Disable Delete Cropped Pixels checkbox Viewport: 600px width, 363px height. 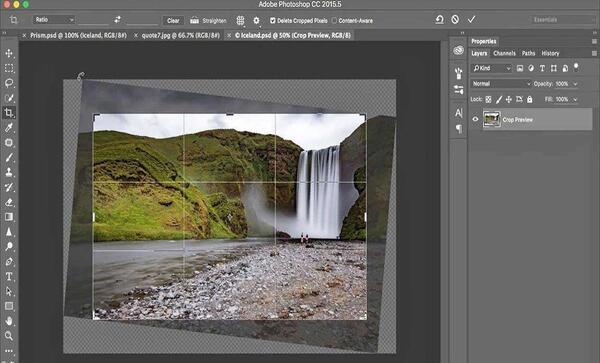click(x=272, y=21)
